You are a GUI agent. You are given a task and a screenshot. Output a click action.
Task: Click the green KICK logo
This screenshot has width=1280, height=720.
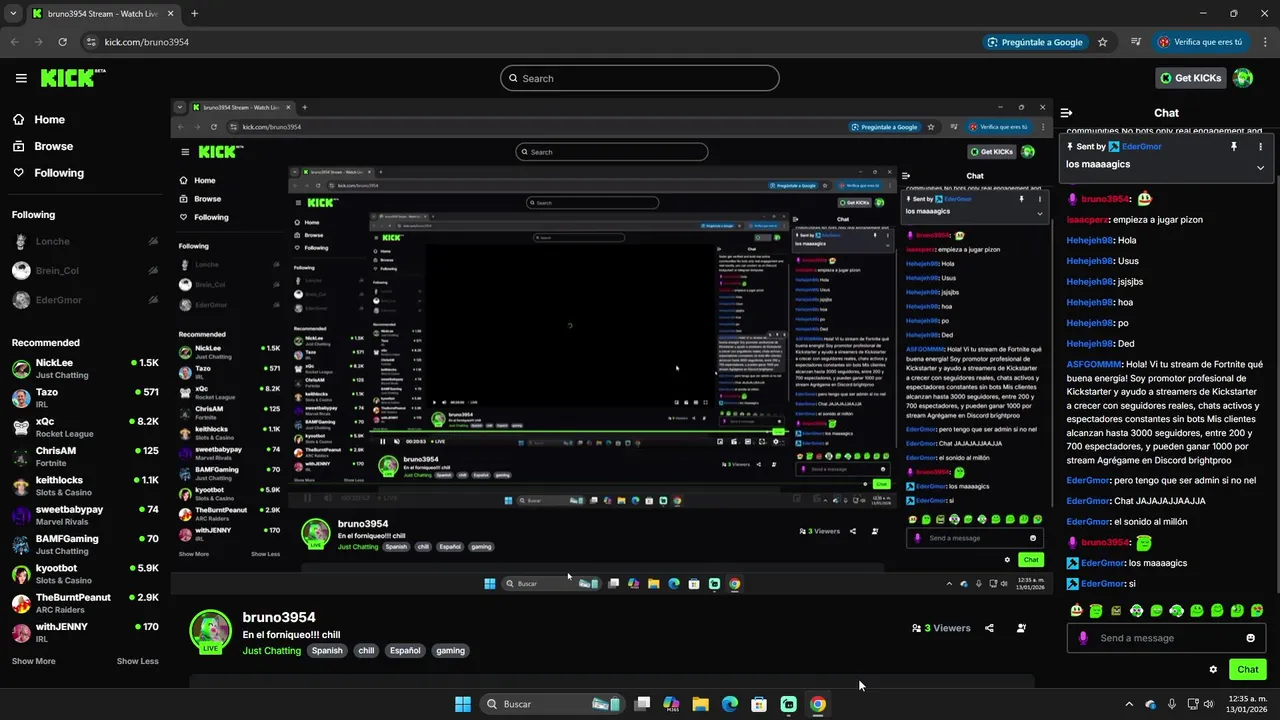pyautogui.click(x=73, y=78)
